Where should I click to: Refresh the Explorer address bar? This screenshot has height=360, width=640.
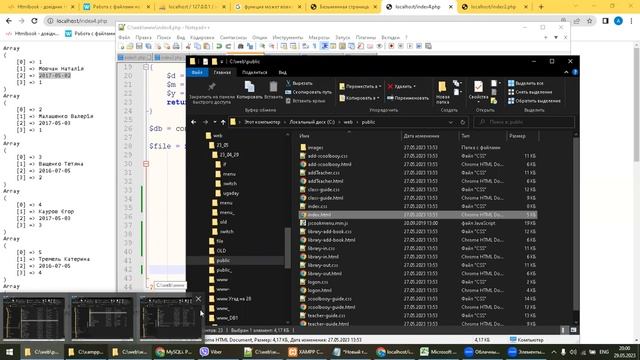(462, 122)
